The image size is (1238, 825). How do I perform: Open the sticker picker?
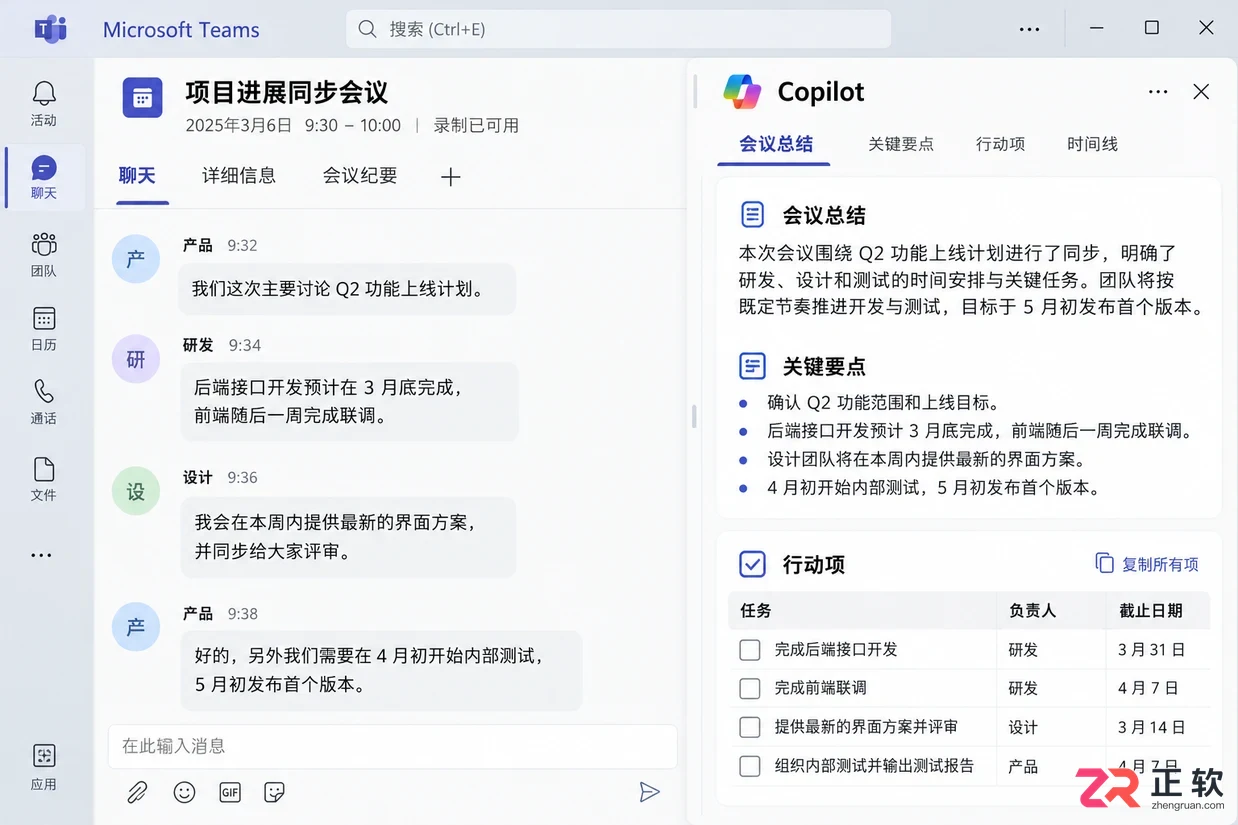[x=274, y=792]
